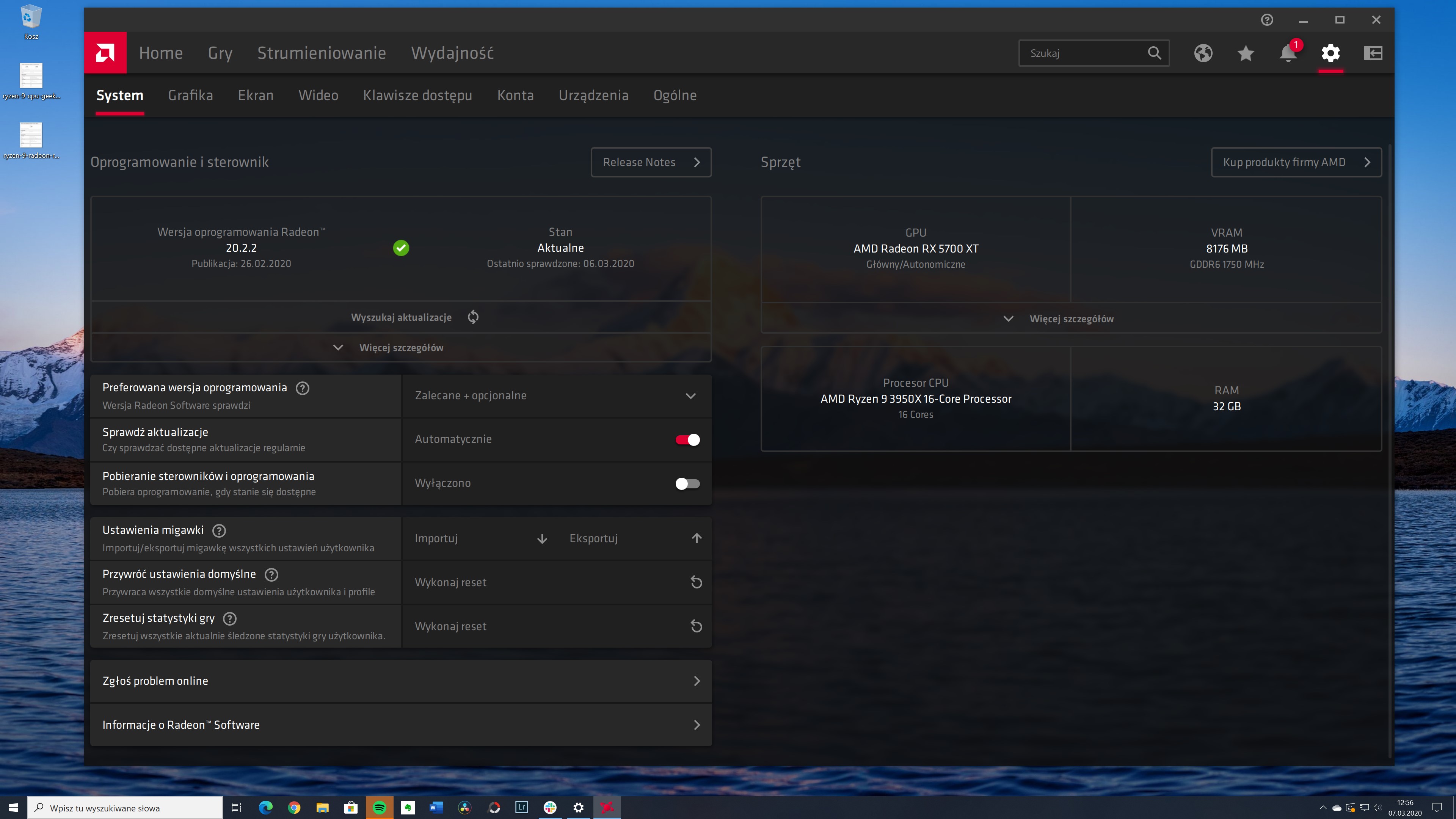Click the refresh icon next to Wyszukaj aktualizacje
The height and width of the screenshot is (819, 1456).
(473, 317)
